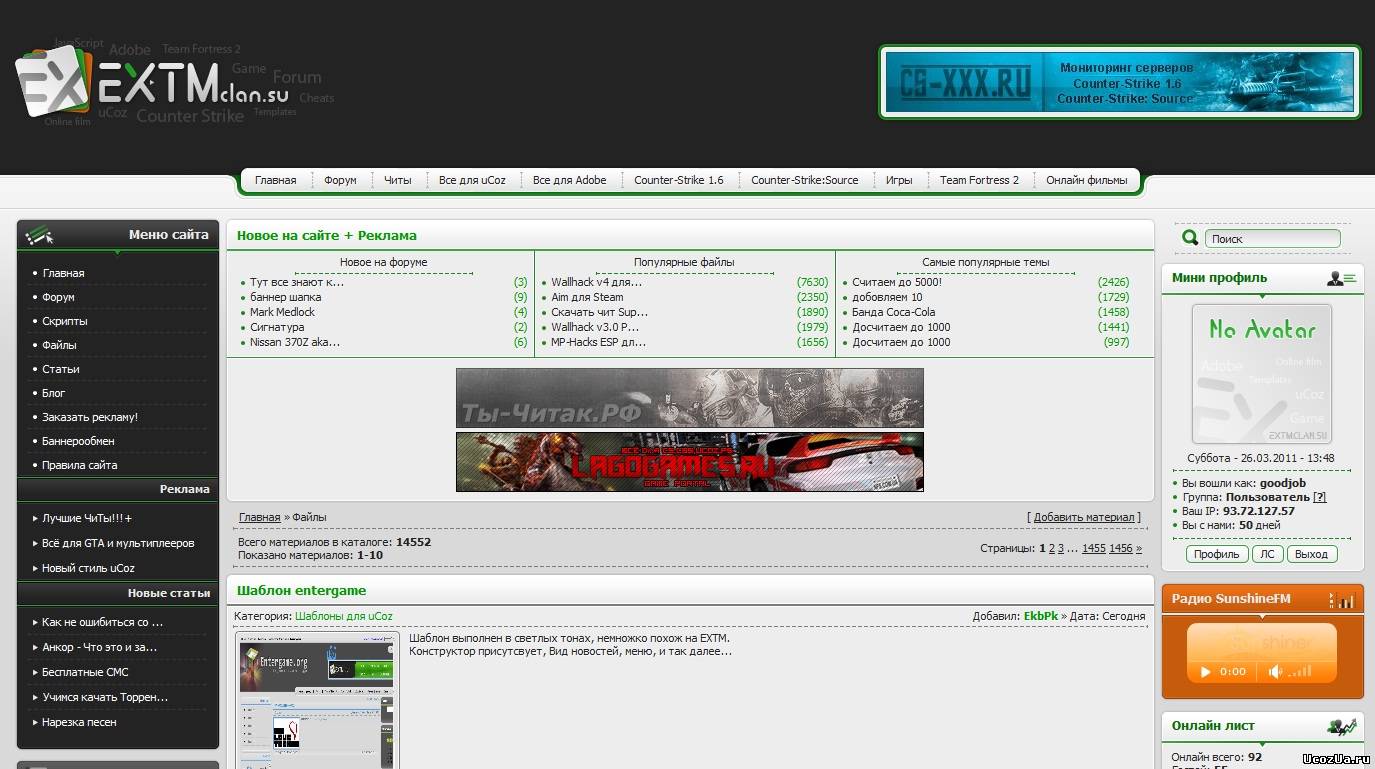Click the 'Выход' logout button
The height and width of the screenshot is (769, 1375).
(1310, 554)
